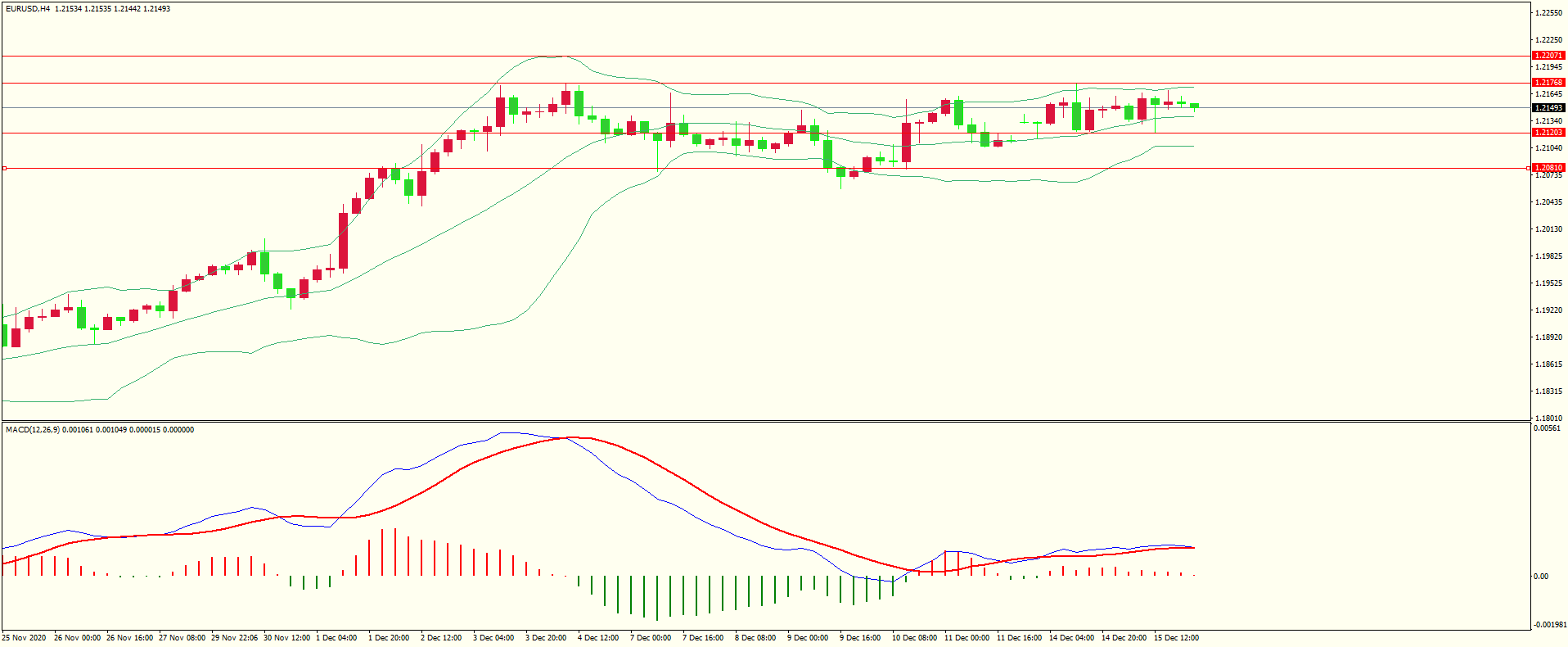Viewport: 1568px width, 647px height.
Task: Select the red 1.21768 price tag
Action: coord(1548,83)
